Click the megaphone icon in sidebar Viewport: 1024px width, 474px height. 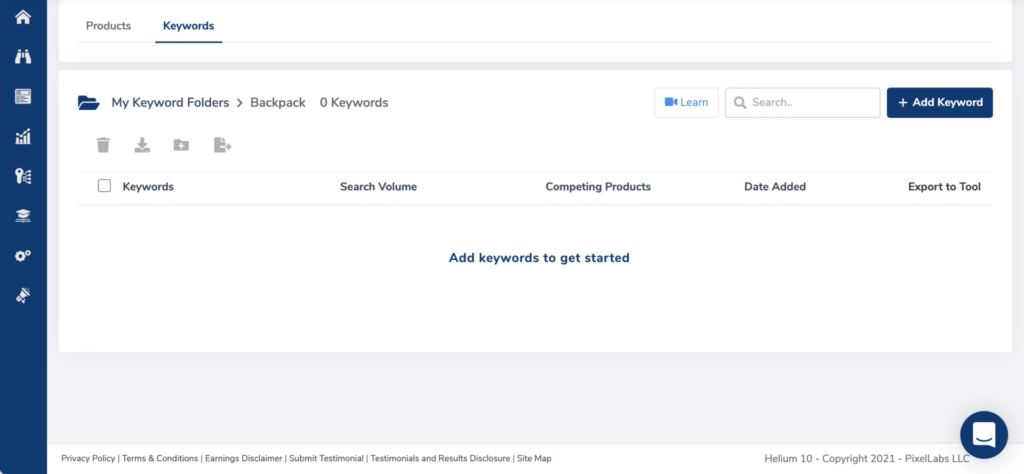point(23,295)
